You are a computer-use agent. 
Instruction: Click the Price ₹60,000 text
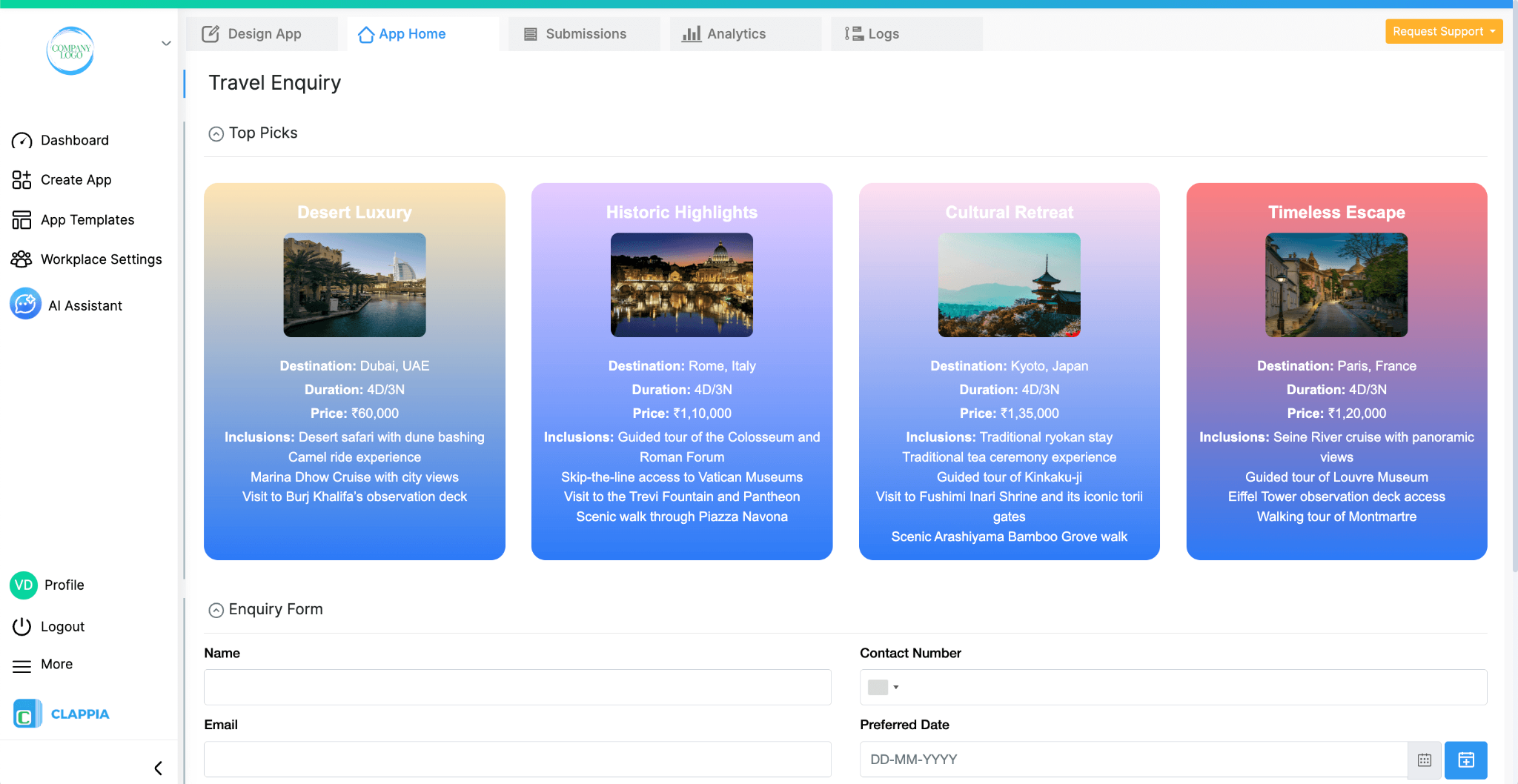(x=355, y=413)
